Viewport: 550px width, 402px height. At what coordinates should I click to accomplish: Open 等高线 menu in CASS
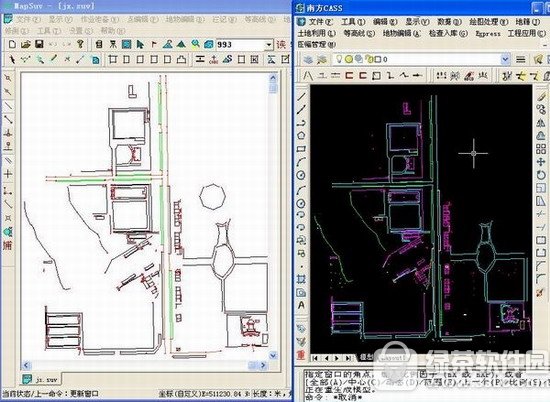(359, 33)
